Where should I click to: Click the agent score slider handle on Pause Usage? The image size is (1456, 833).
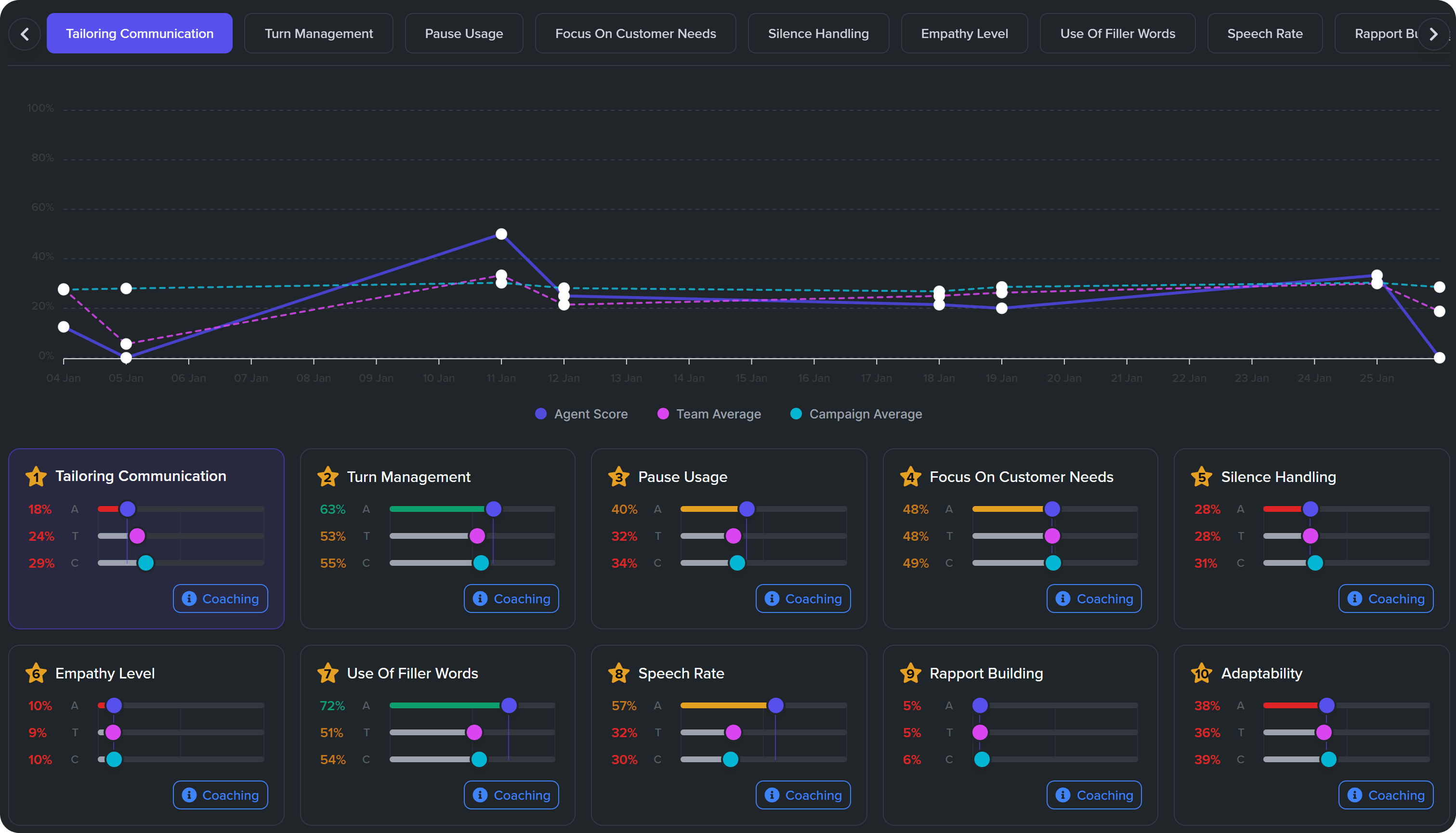point(747,508)
